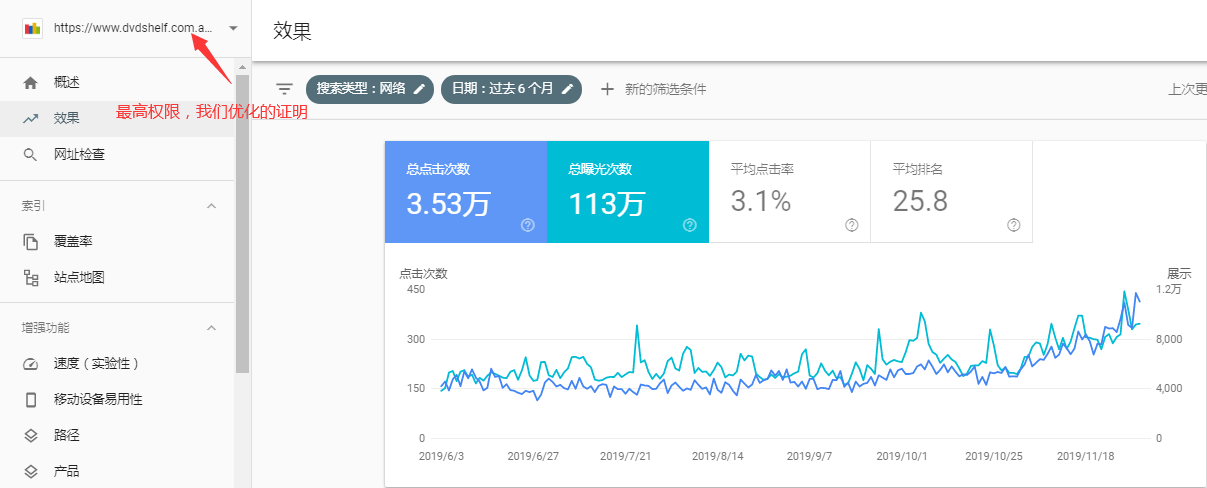The height and width of the screenshot is (488, 1207).
Task: Click the 2019/8/14 axis date label
Action: (x=718, y=456)
